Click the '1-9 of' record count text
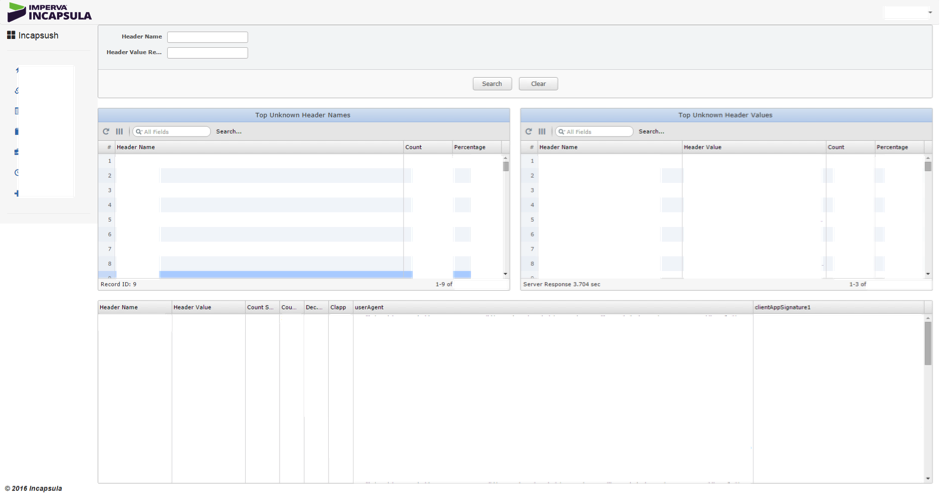The height and width of the screenshot is (498, 940). point(444,285)
